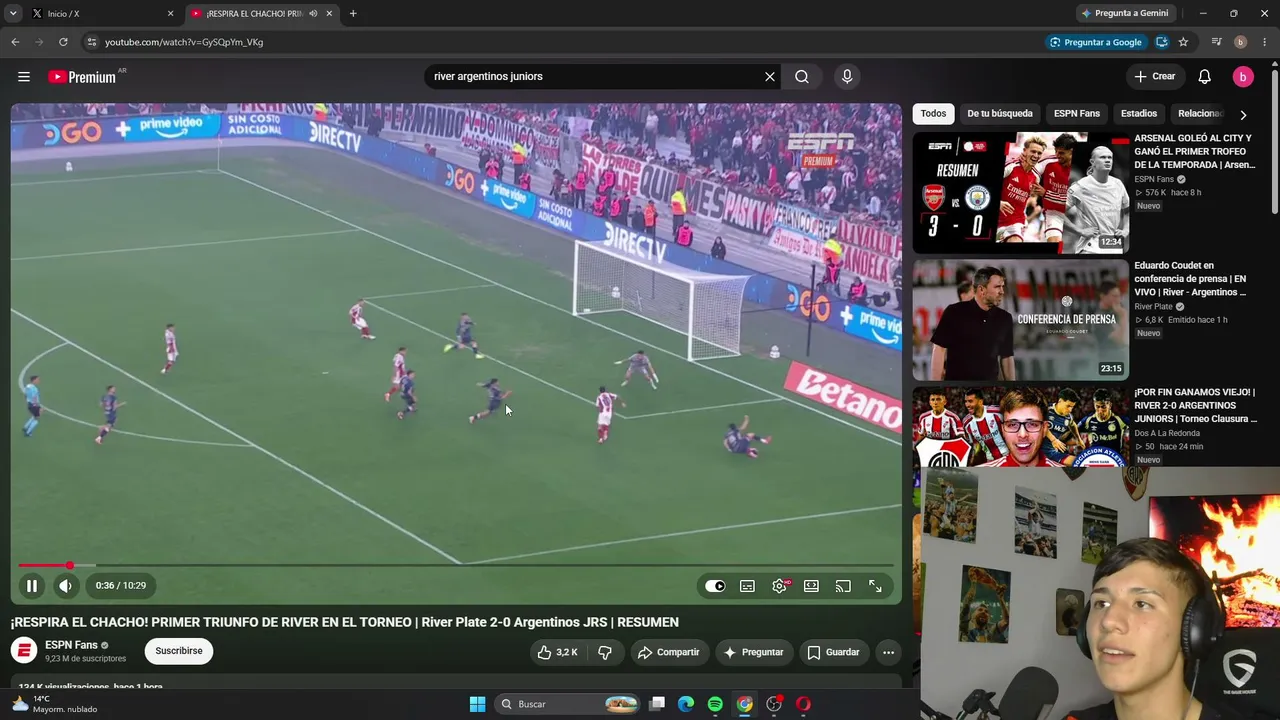Click the address bar URL
Viewport: 1280px width, 720px height.
tap(184, 42)
